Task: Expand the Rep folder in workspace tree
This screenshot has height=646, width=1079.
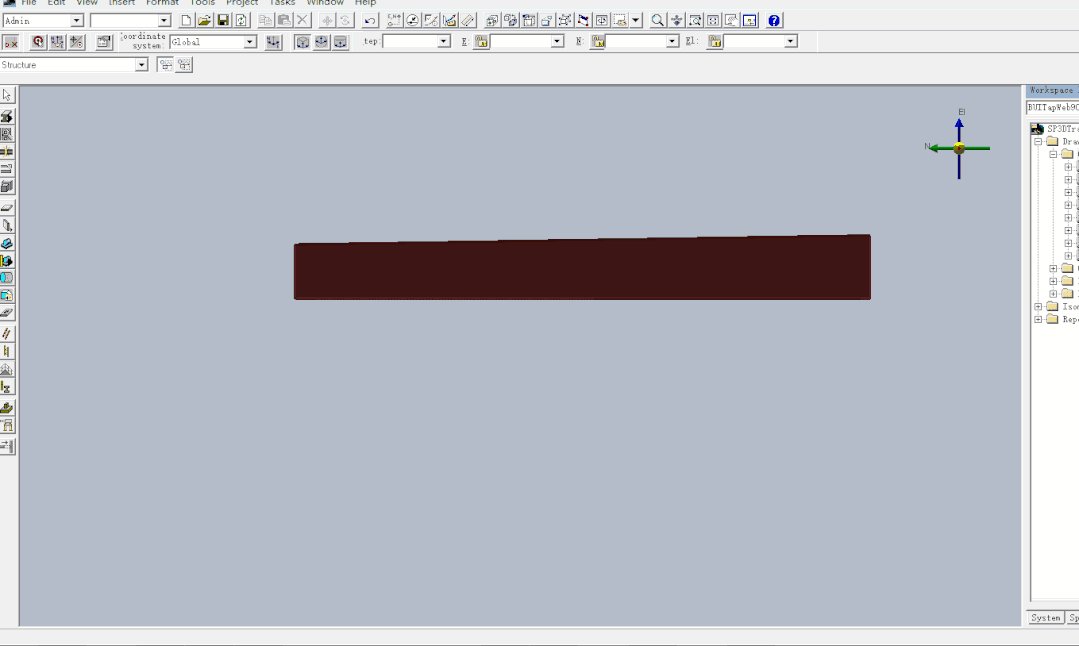Action: 1038,319
